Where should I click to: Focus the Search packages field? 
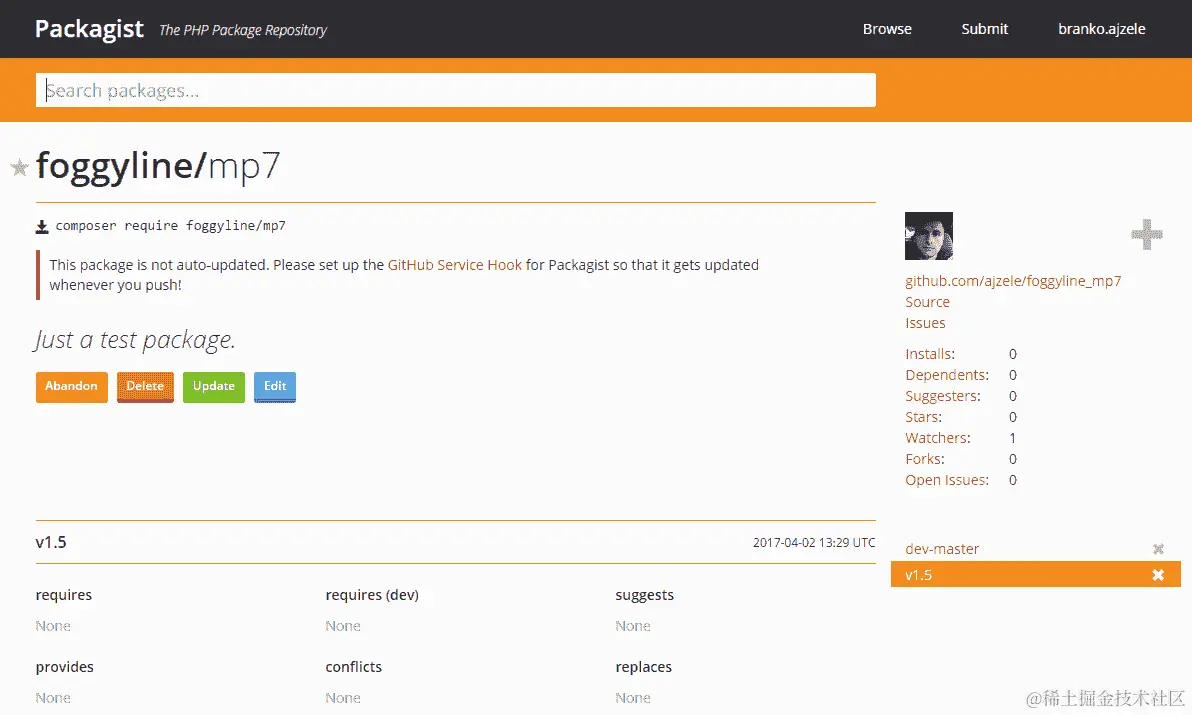[455, 90]
